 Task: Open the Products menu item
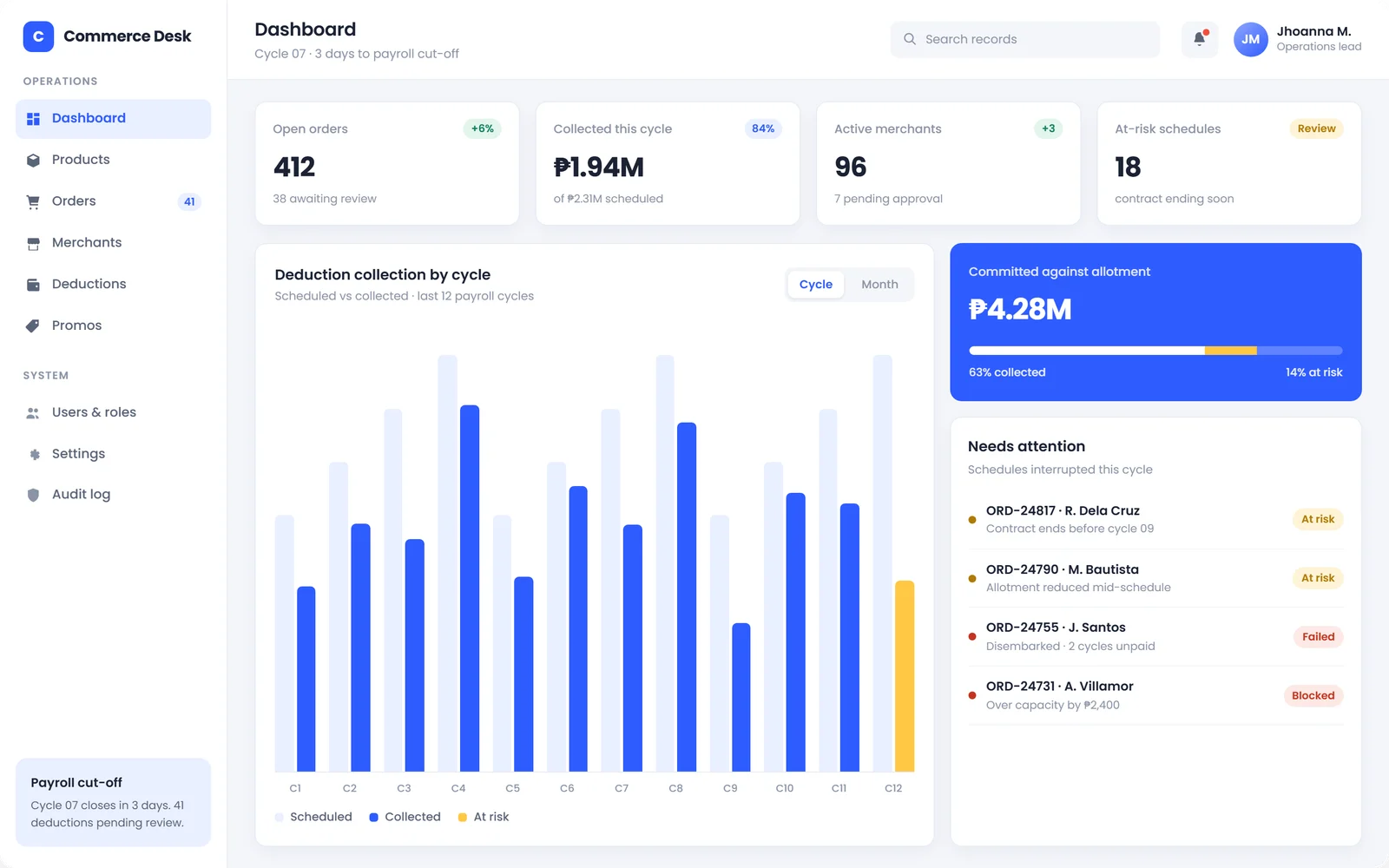pyautogui.click(x=113, y=160)
